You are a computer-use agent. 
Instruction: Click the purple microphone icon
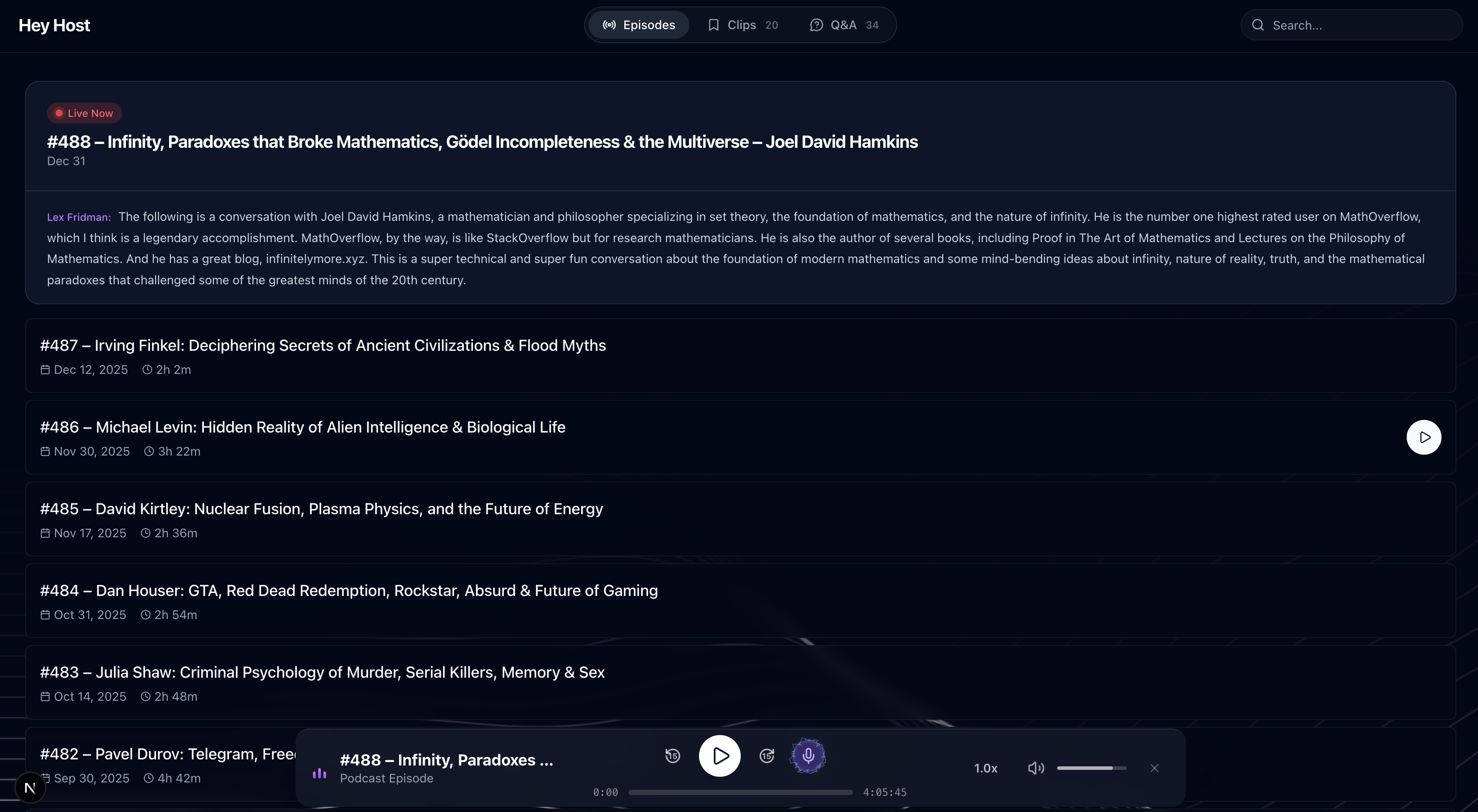coord(808,756)
